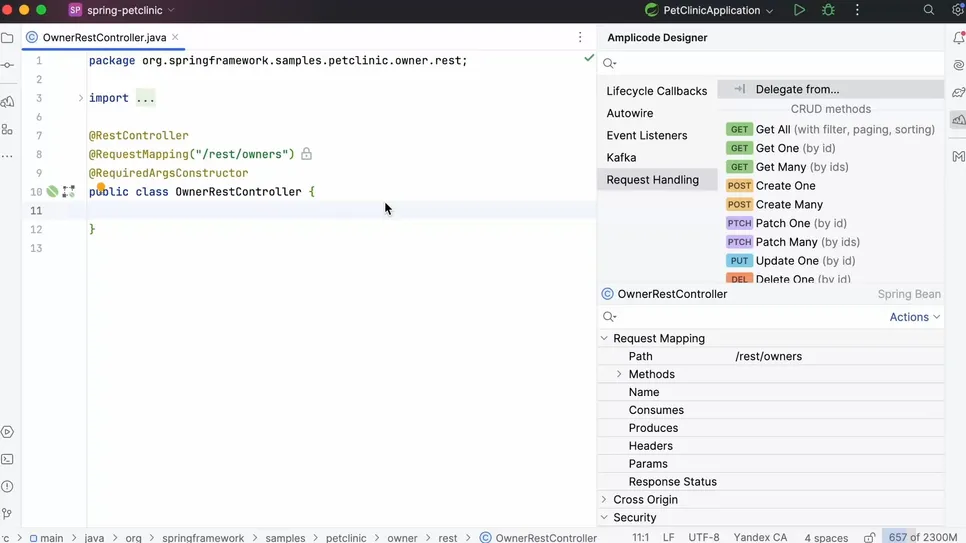Image resolution: width=966 pixels, height=543 pixels.
Task: Add Get All CRUD method
Action: coord(830,129)
